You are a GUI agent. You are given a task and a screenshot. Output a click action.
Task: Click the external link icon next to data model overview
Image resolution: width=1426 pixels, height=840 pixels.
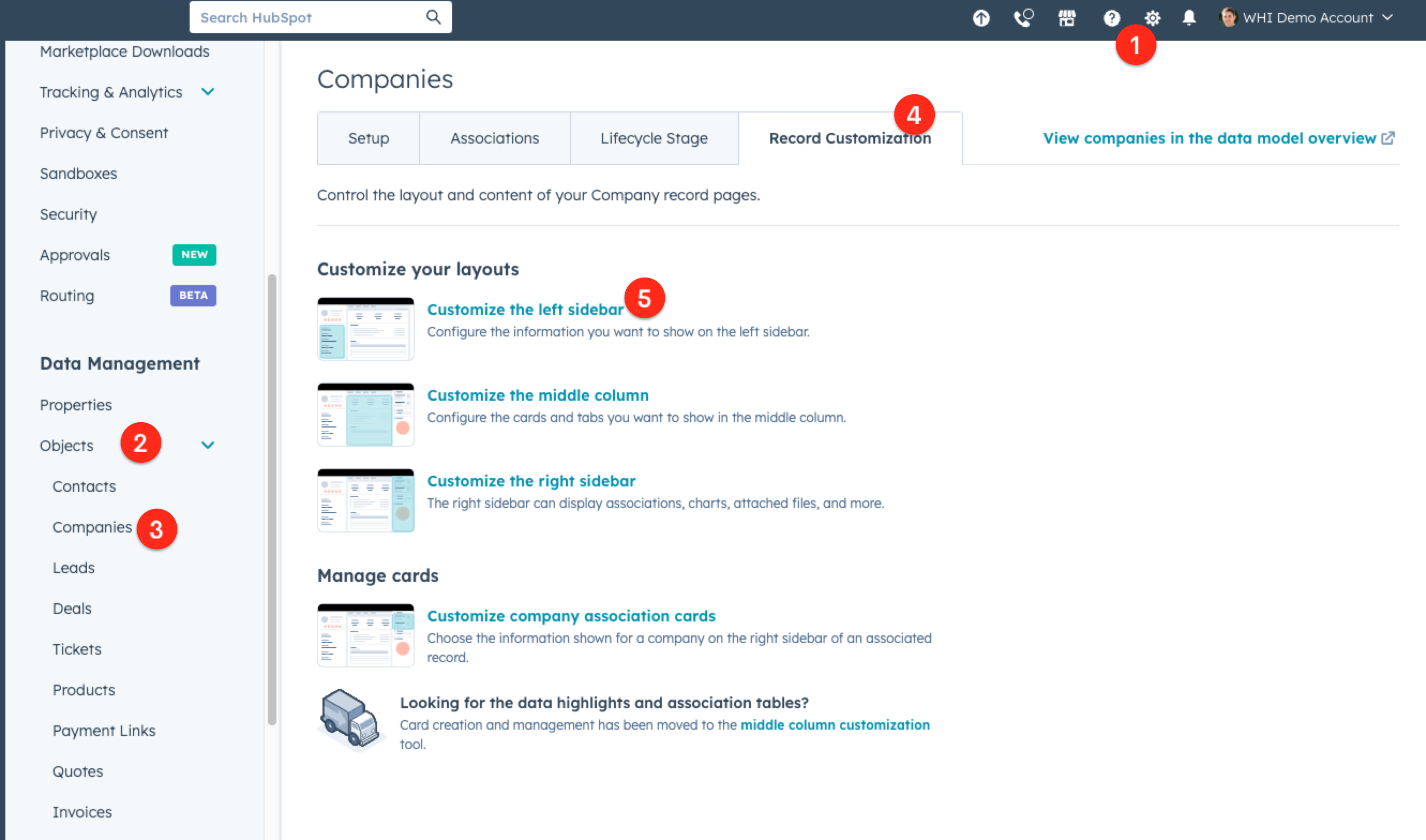tap(1389, 138)
